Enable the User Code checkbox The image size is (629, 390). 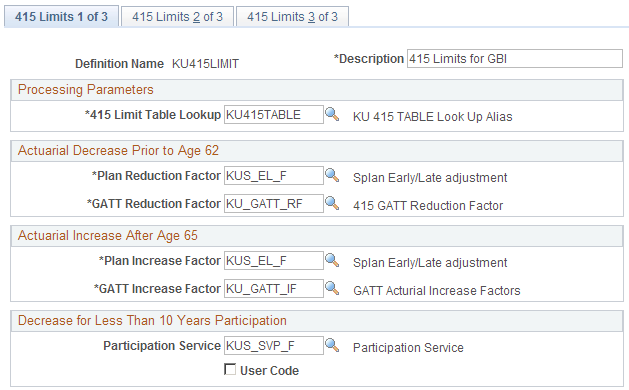pyautogui.click(x=230, y=369)
